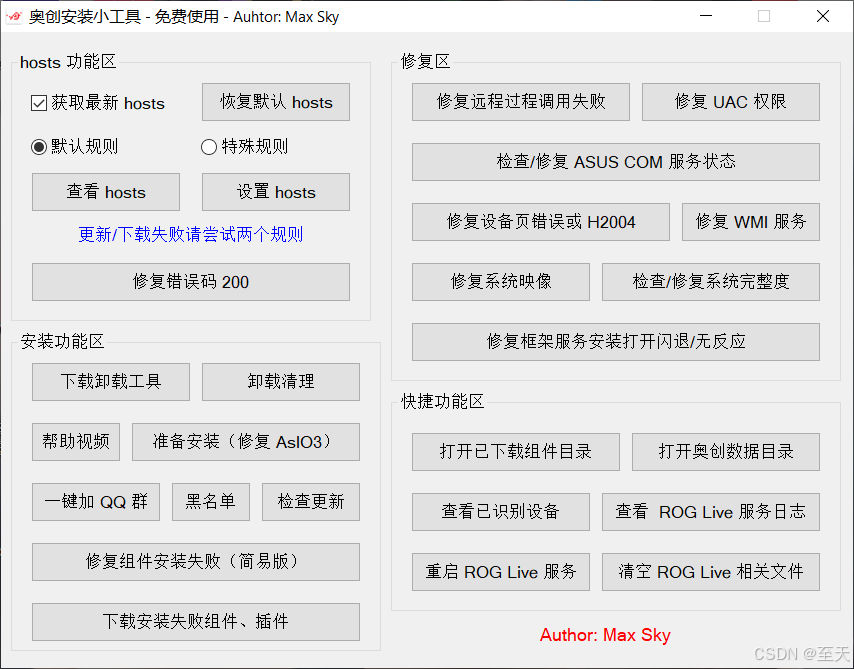854x669 pixels.
Task: Click 清空 ROG Live 相关文件 button
Action: (710, 571)
